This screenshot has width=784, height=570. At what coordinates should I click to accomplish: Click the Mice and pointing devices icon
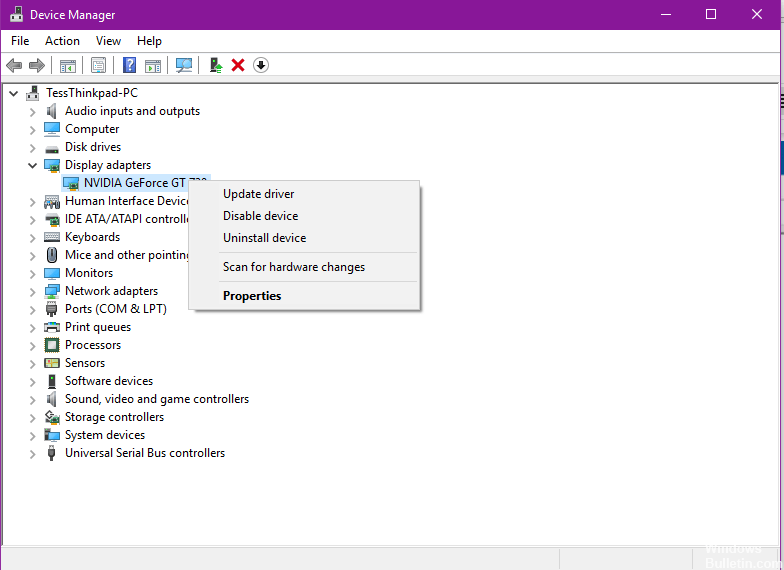point(52,255)
